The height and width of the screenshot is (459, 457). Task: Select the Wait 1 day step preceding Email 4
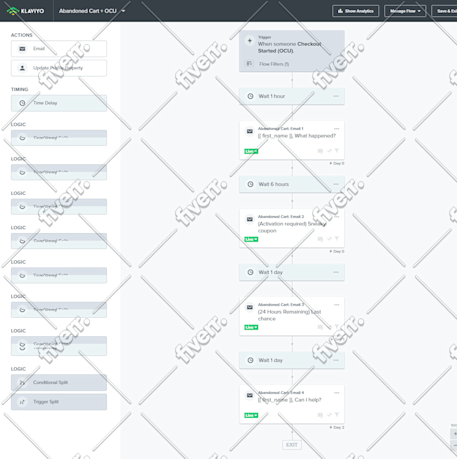coord(292,360)
